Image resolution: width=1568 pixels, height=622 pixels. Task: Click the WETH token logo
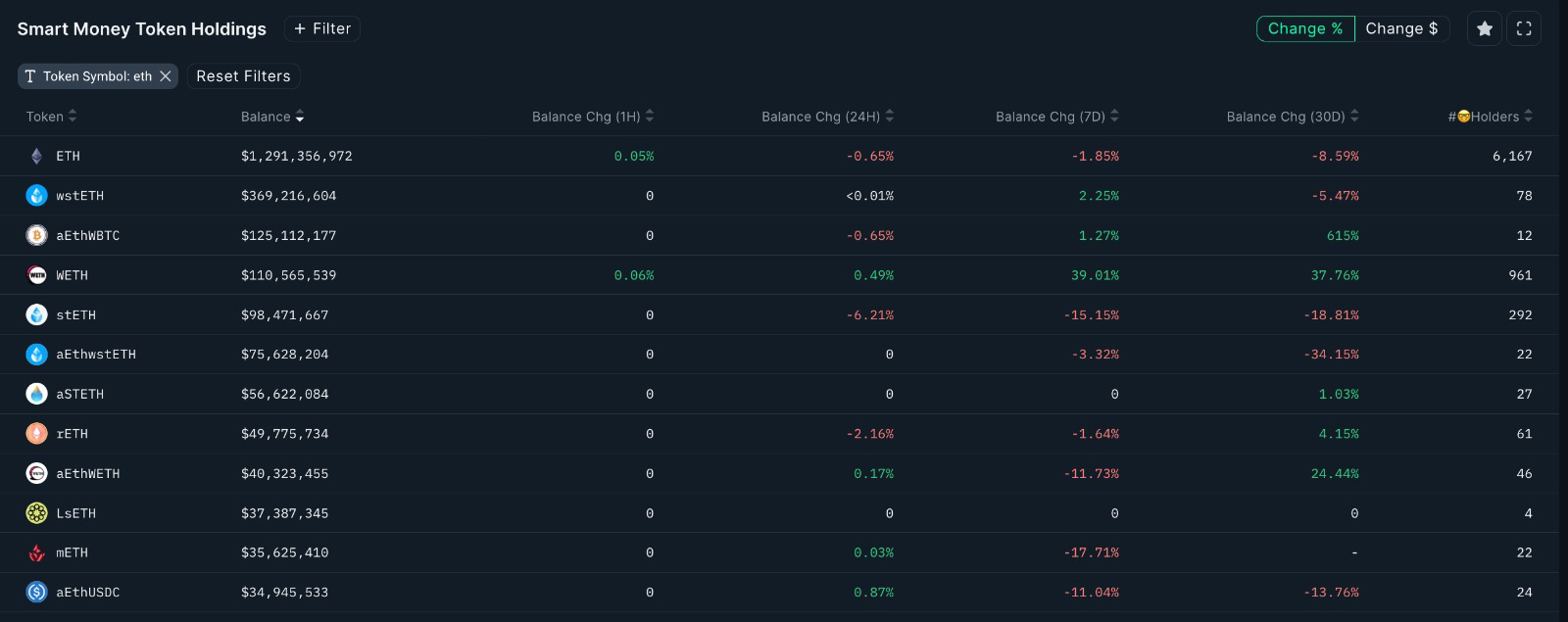tap(36, 275)
